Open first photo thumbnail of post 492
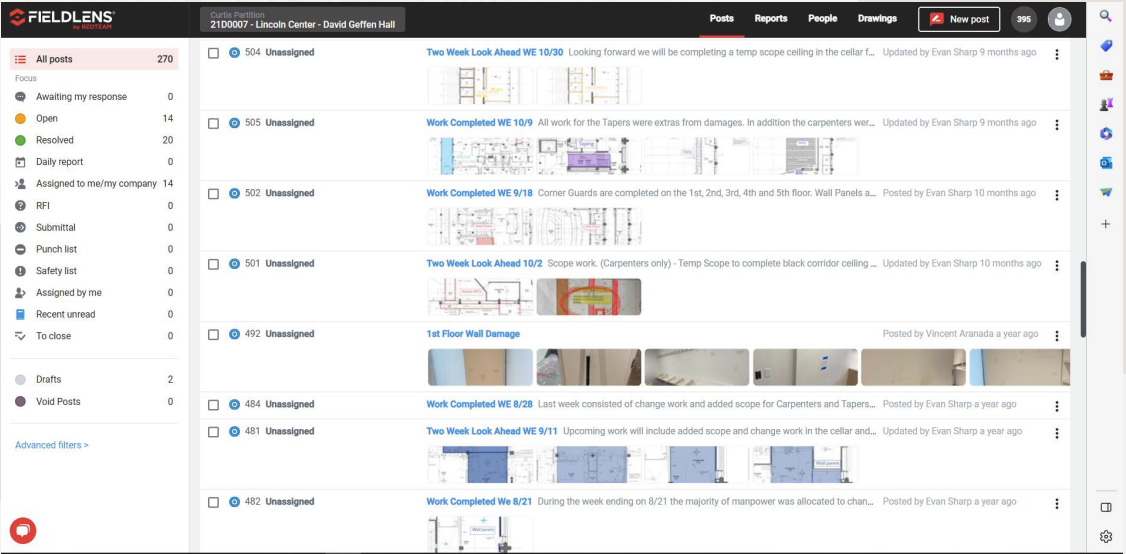1126x554 pixels. tap(480, 367)
